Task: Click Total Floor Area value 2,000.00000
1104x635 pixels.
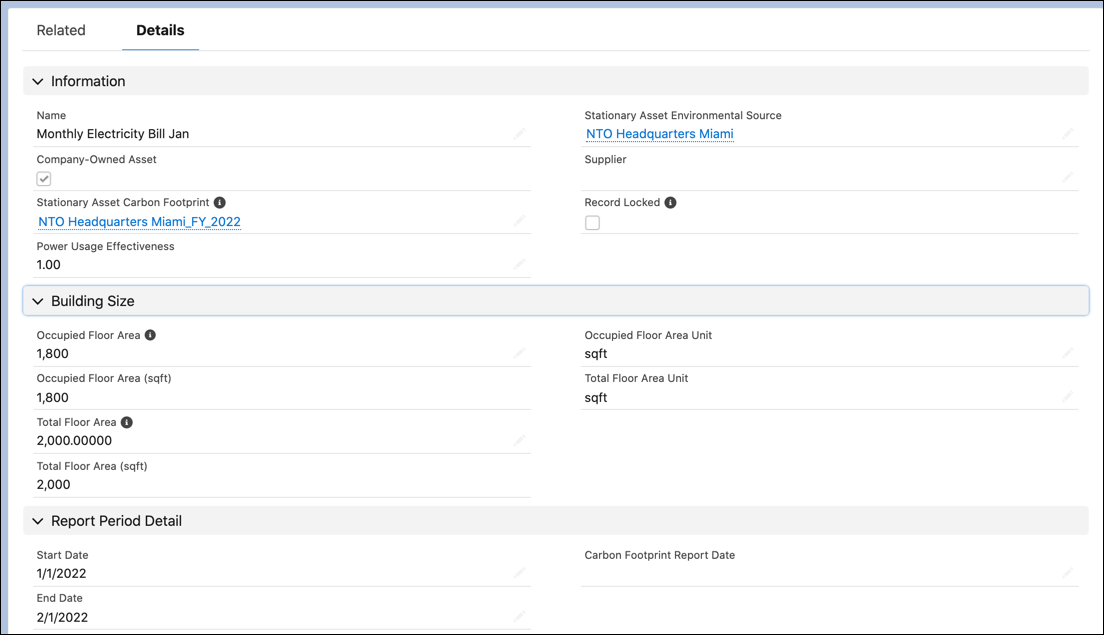Action: tap(74, 441)
